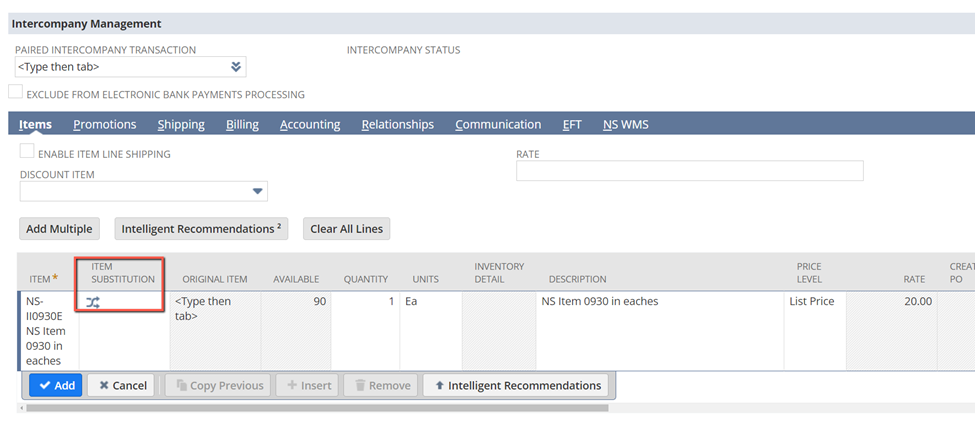Viewport: 975px width, 427px height.
Task: Expand Paired Intercompany Transaction double-chevron dropdown
Action: pos(236,67)
